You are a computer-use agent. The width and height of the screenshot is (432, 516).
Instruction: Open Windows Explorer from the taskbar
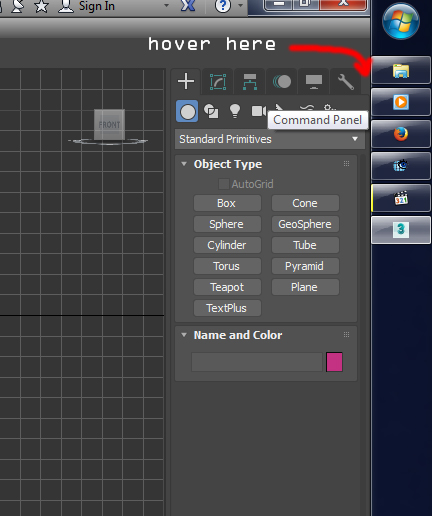click(401, 70)
